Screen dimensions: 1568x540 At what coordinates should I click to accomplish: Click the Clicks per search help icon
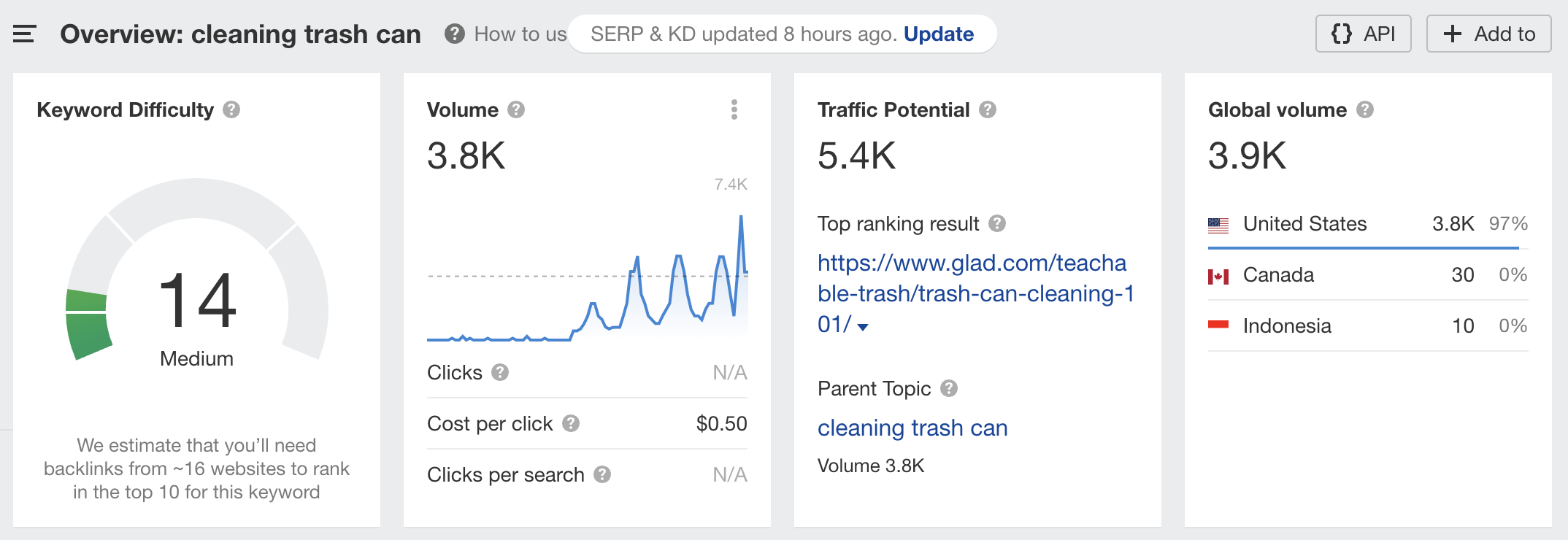(603, 475)
